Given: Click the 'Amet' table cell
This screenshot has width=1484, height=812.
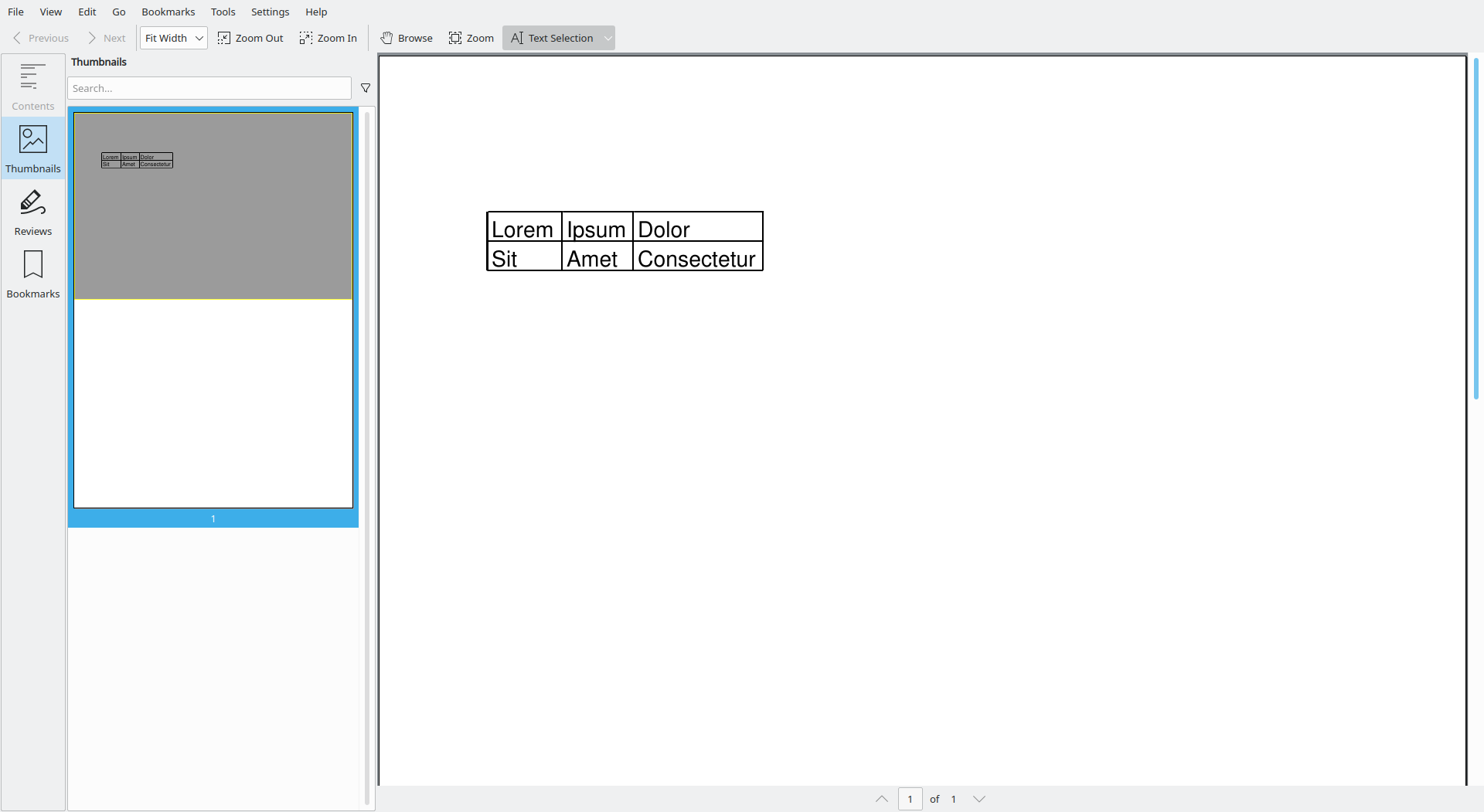Looking at the screenshot, I should coord(597,257).
